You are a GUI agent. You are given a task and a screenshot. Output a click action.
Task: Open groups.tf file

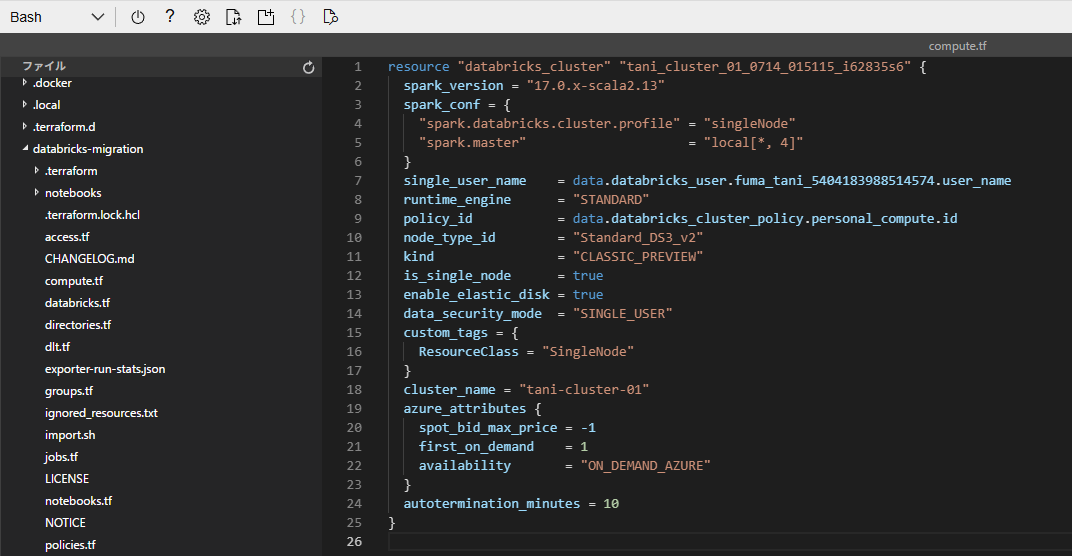pos(69,390)
